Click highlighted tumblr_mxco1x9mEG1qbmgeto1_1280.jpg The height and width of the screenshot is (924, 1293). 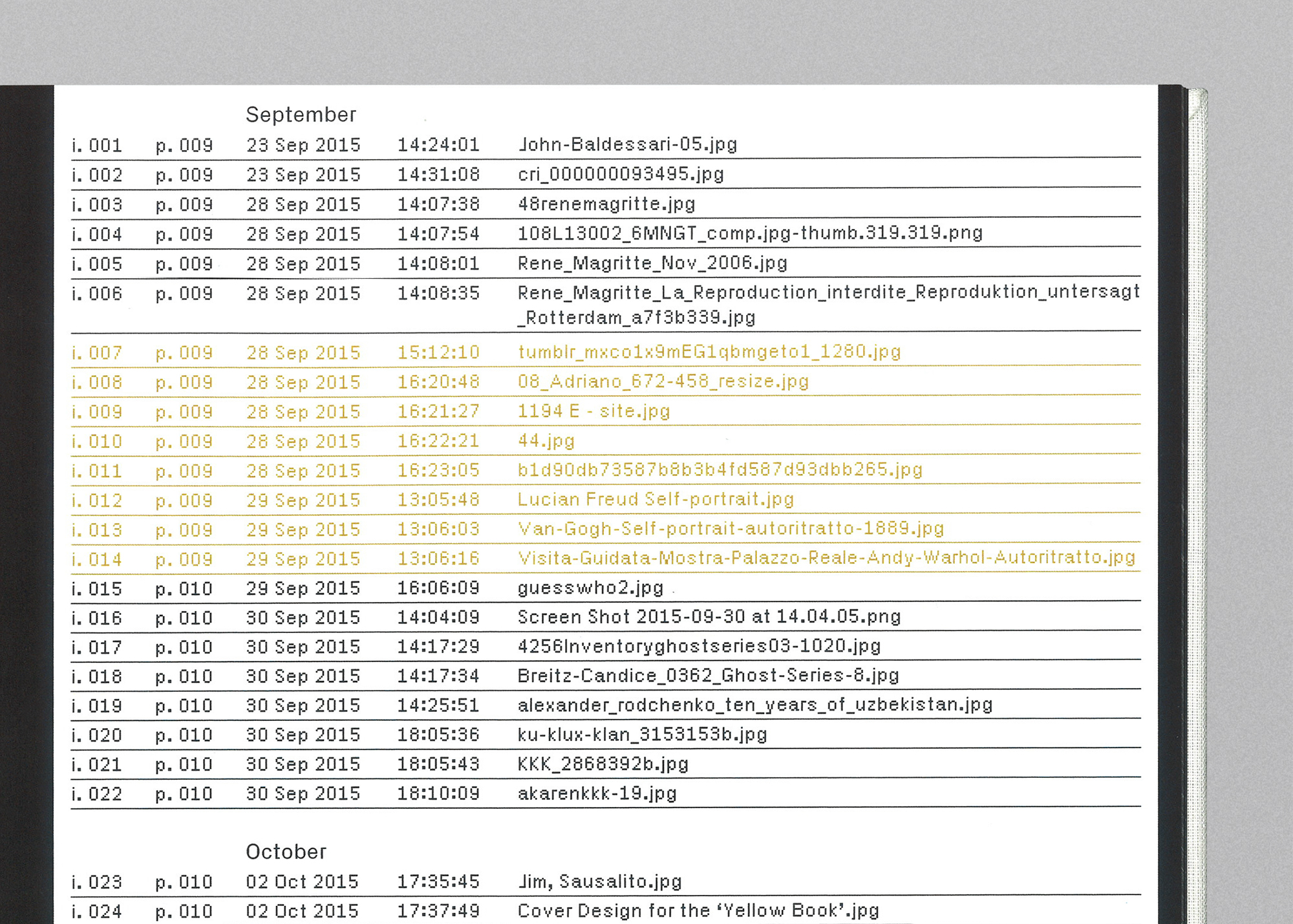point(709,352)
